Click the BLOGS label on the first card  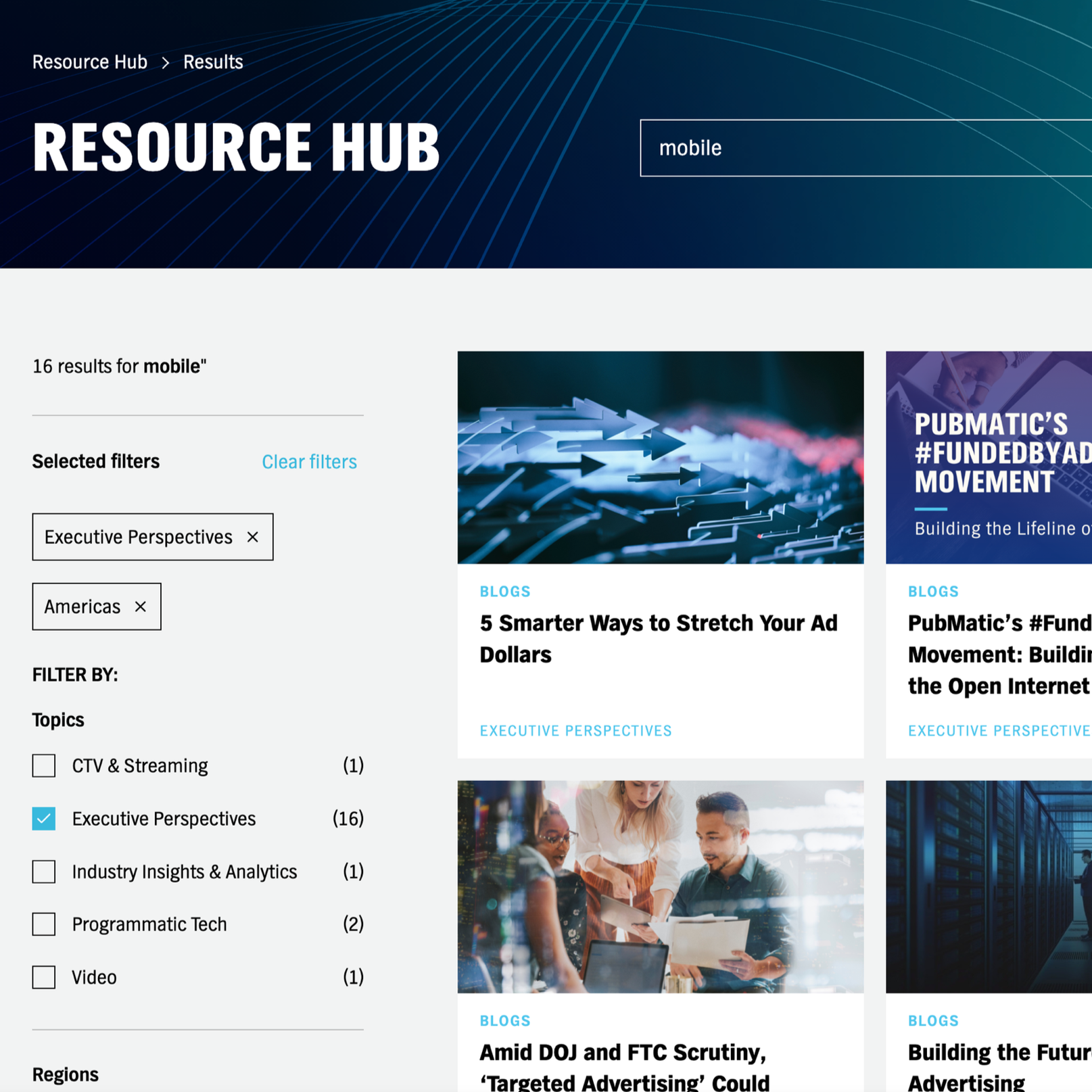click(504, 591)
